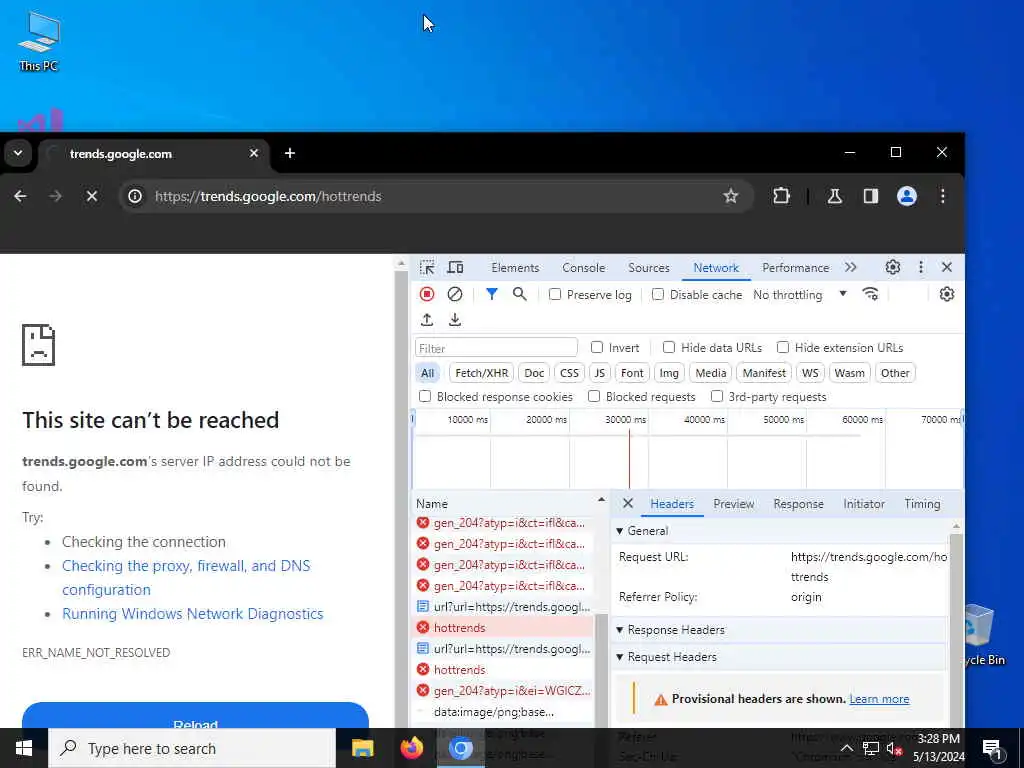Screen dimensions: 1024x768
Task: Enable Preserve log checkbox
Action: (x=555, y=295)
